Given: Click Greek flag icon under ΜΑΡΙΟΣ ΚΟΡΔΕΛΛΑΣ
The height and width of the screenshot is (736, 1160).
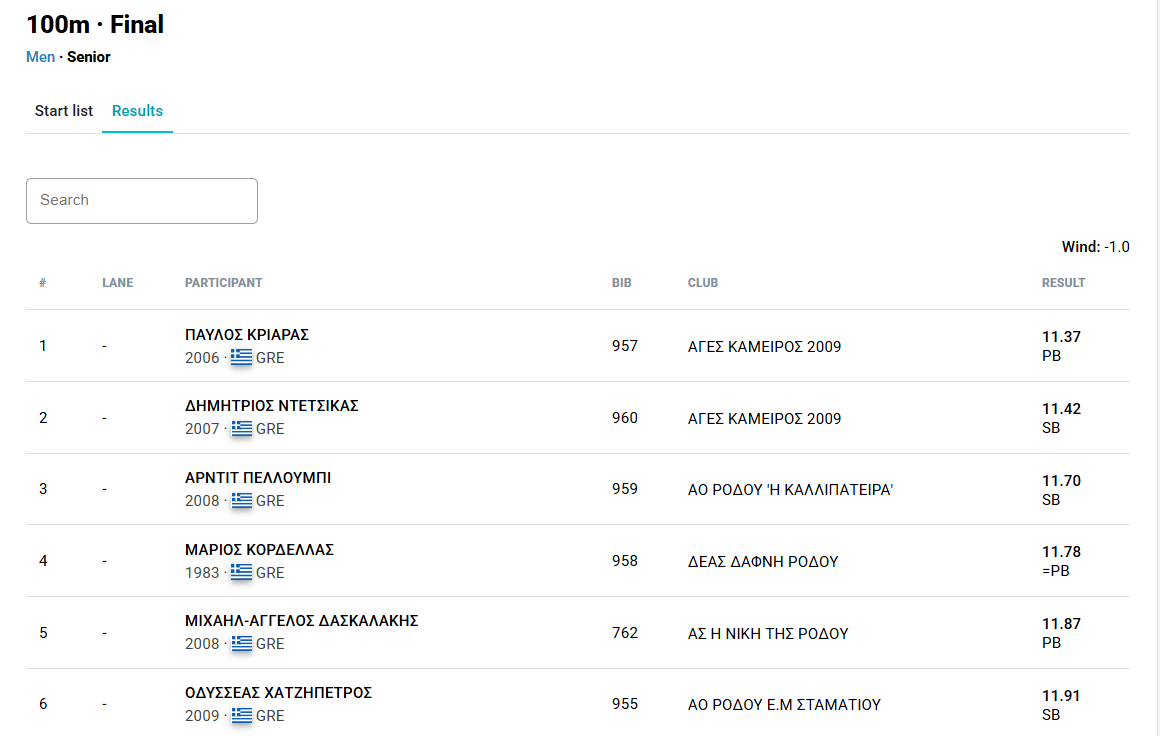Looking at the screenshot, I should pyautogui.click(x=241, y=572).
